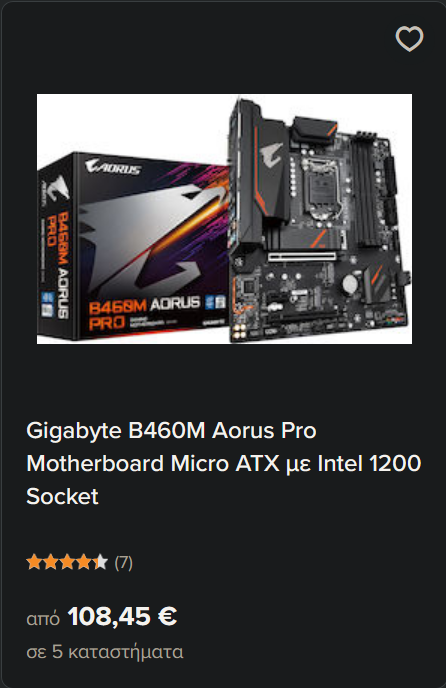Click the third orange rating star
Screen dimensions: 446x688
67,562
